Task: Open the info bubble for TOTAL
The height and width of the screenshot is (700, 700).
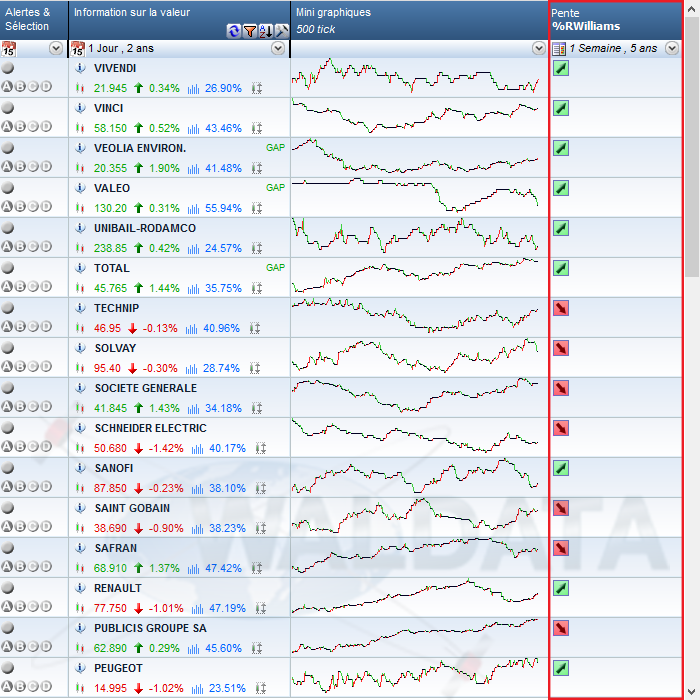Action: (80, 268)
